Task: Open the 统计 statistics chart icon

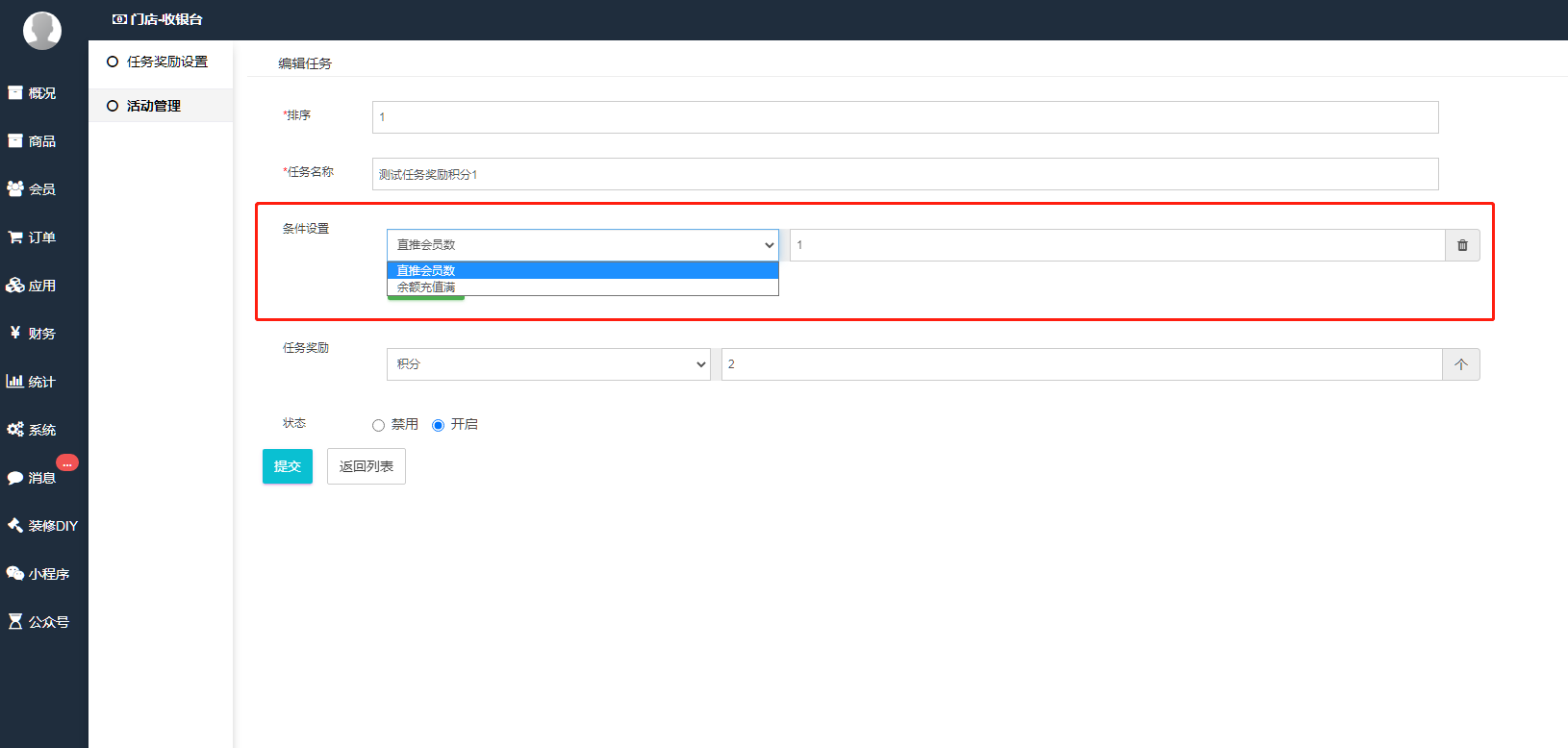Action: point(15,382)
